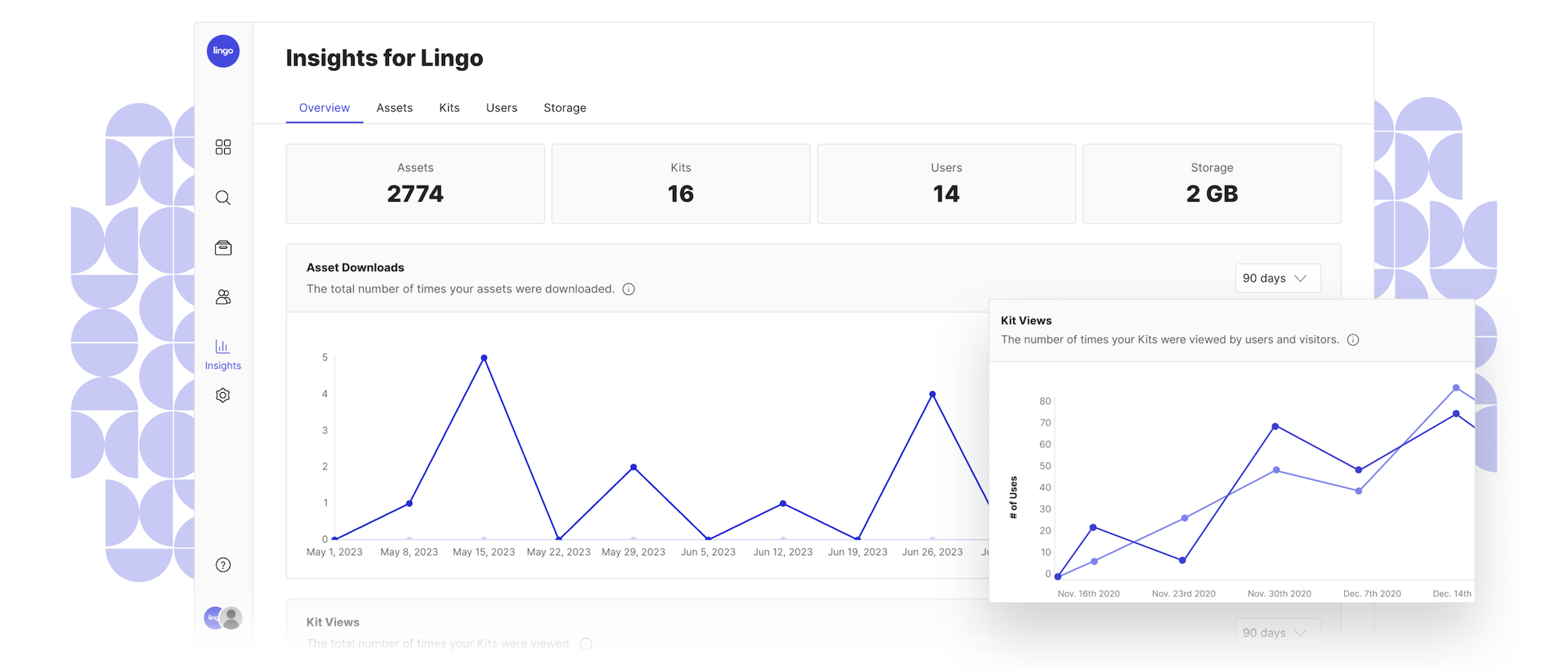This screenshot has width=1568, height=672.
Task: Open the Assets archive icon in sidebar
Action: click(223, 247)
